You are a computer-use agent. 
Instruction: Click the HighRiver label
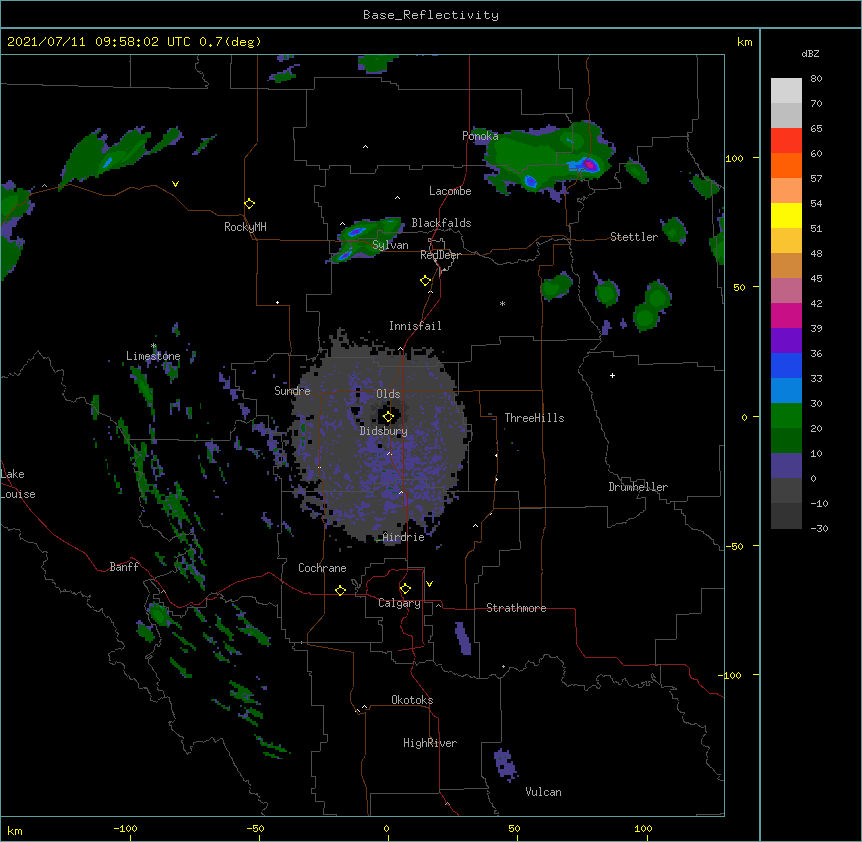430,743
